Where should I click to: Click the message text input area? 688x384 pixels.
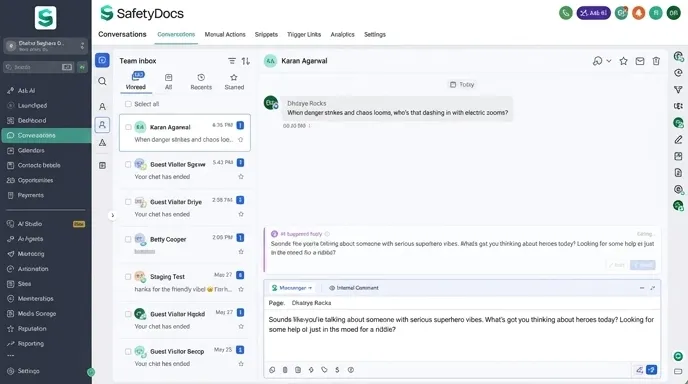tap(462, 335)
